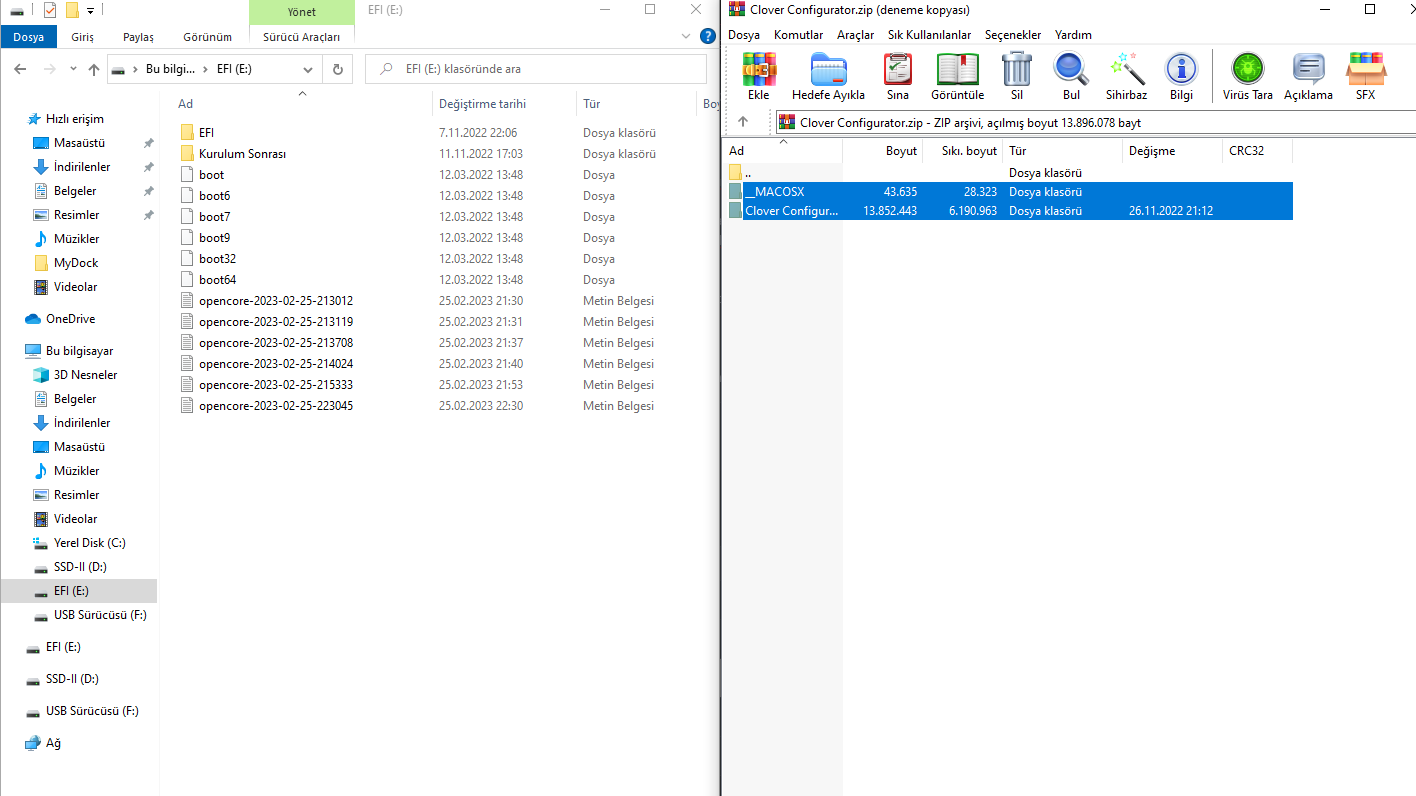Open the WinRAR path dropdown arrow
This screenshot has width=1416, height=796.
click(1409, 123)
